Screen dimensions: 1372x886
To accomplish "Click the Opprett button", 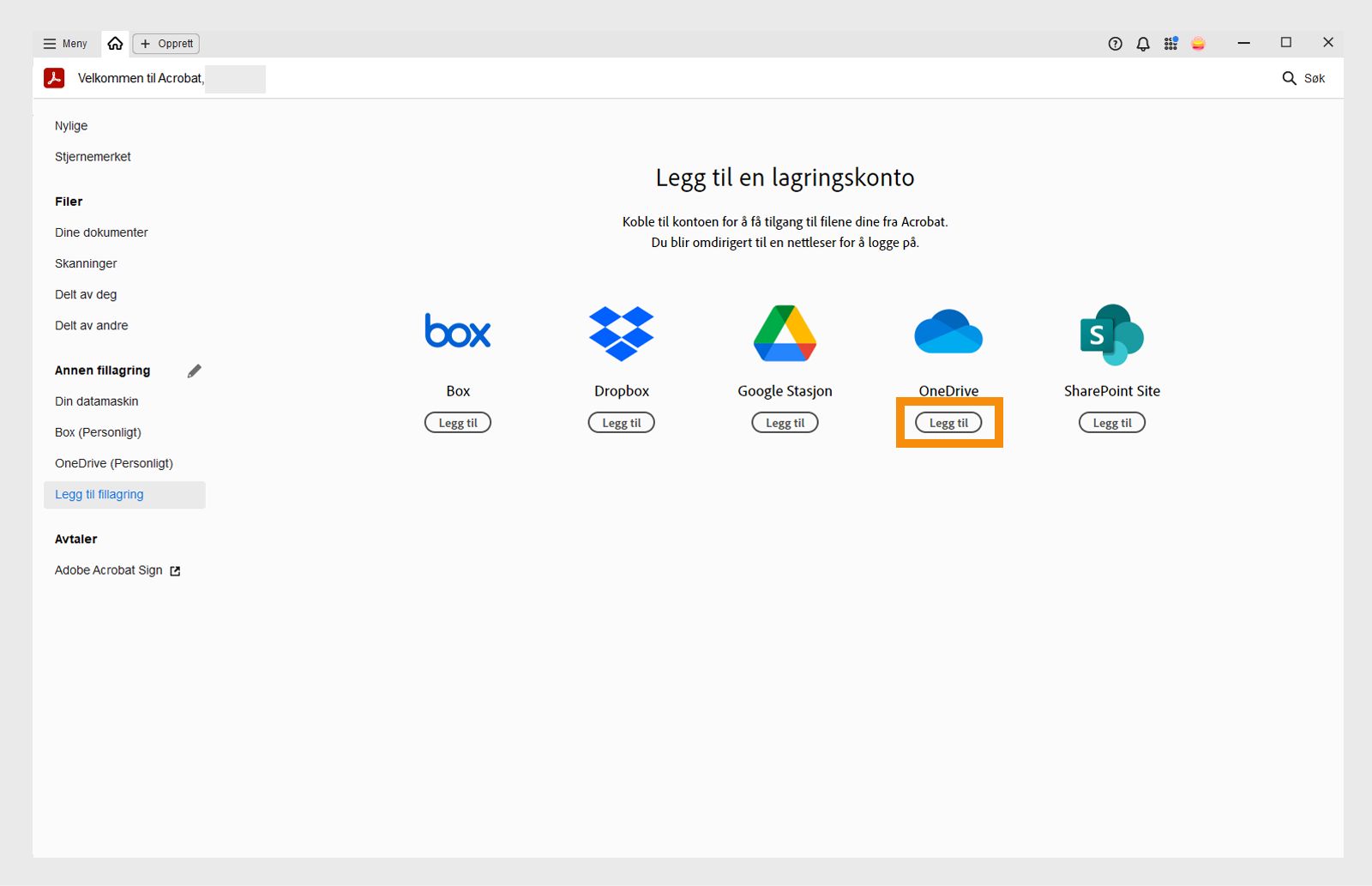I will [165, 43].
